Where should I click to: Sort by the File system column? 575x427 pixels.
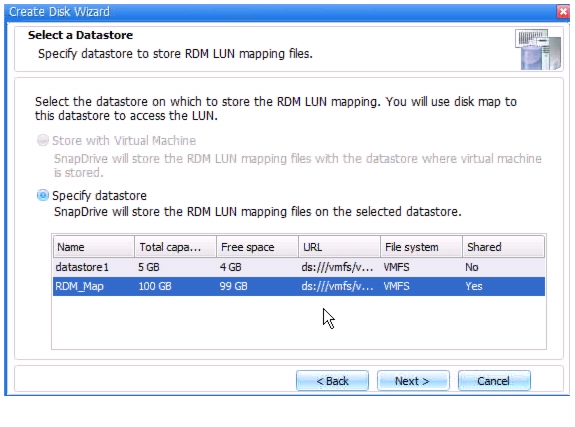click(421, 247)
